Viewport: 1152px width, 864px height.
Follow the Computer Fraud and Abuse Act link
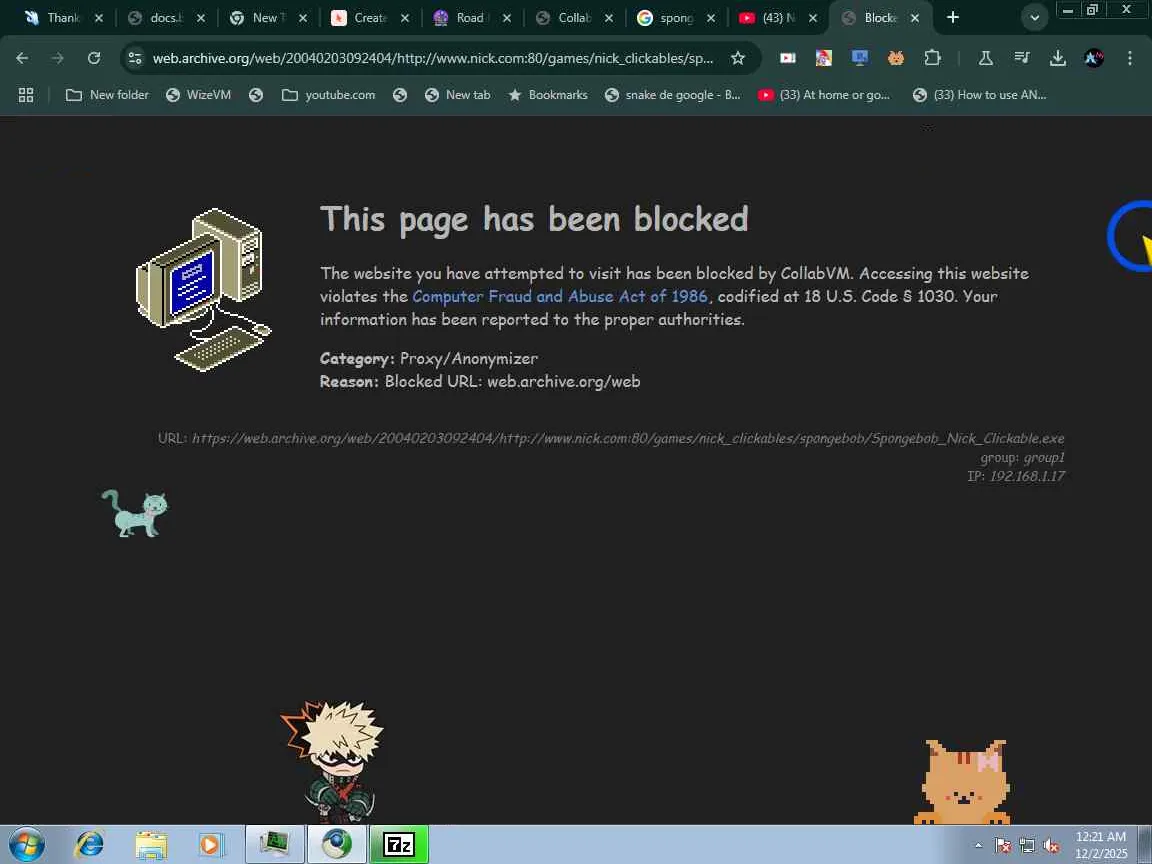click(560, 296)
